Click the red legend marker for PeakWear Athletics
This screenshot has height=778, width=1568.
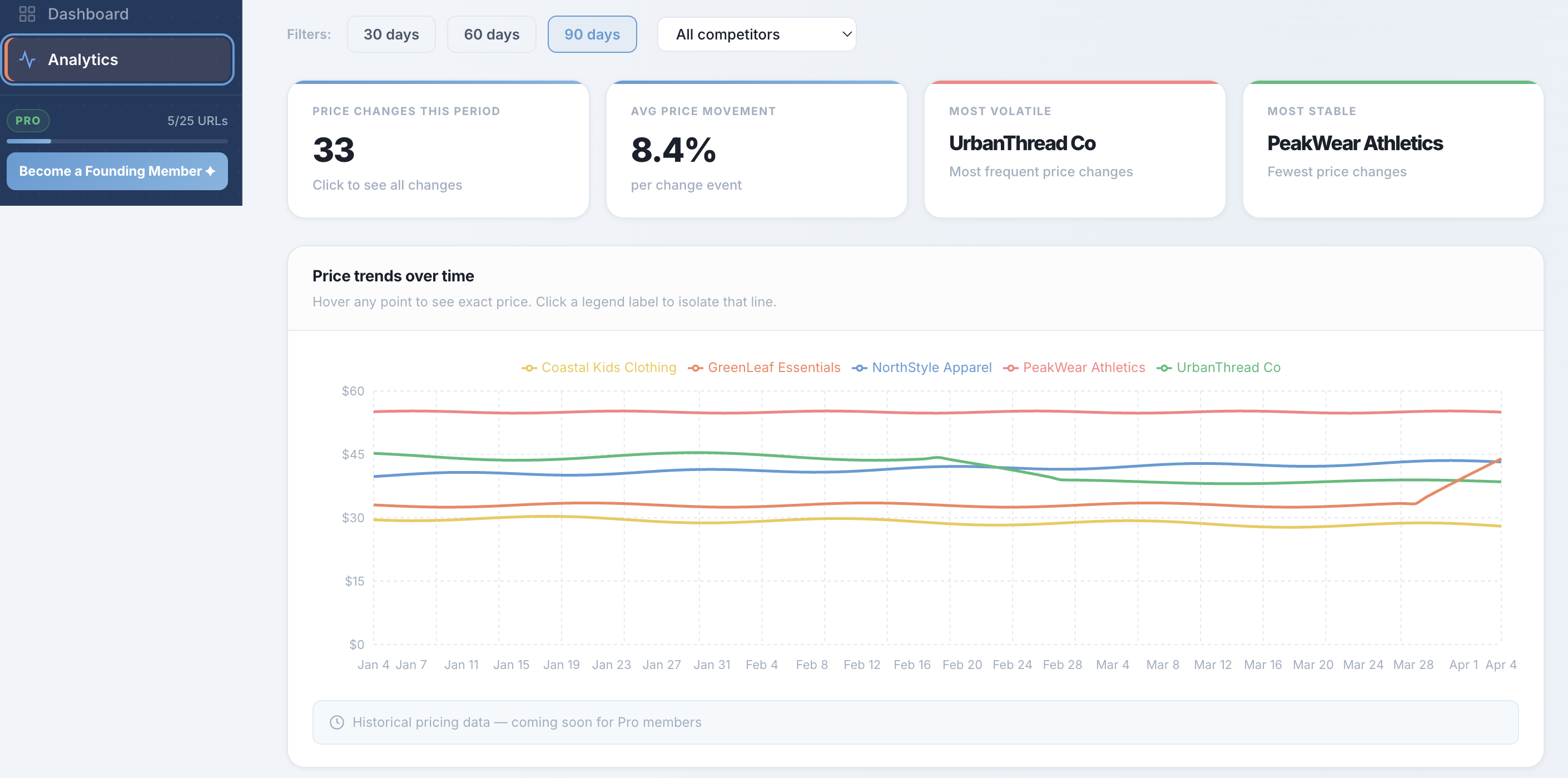point(1011,368)
